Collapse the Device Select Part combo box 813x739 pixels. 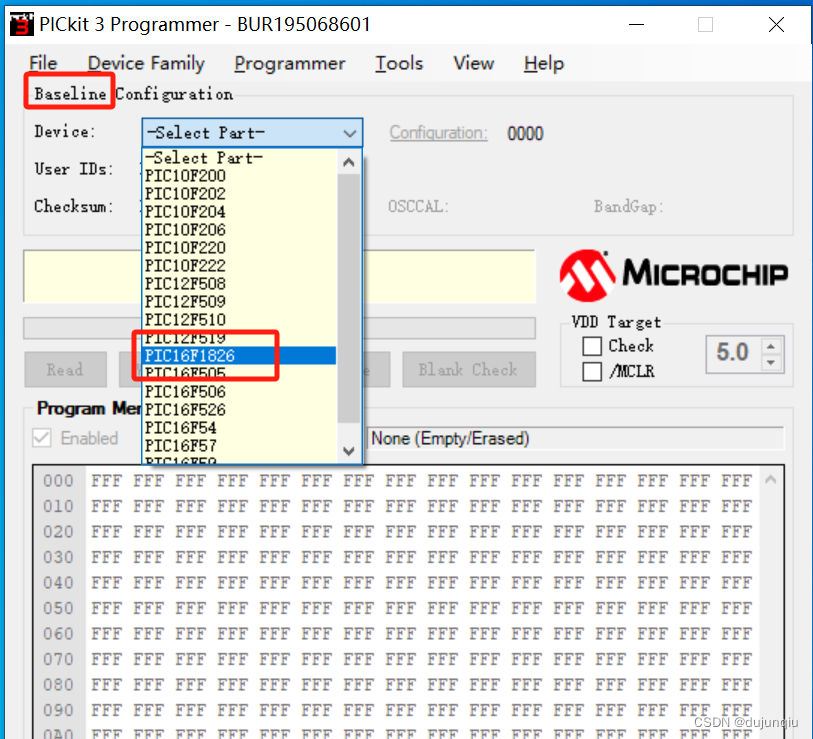[x=350, y=133]
